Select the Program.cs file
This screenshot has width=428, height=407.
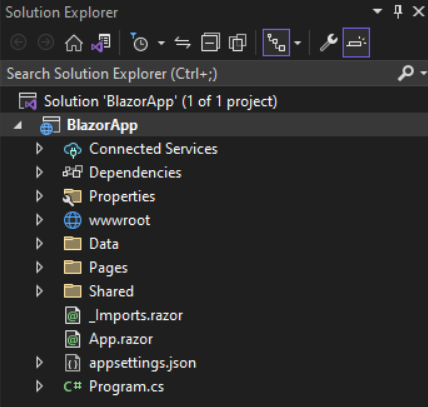[126, 387]
